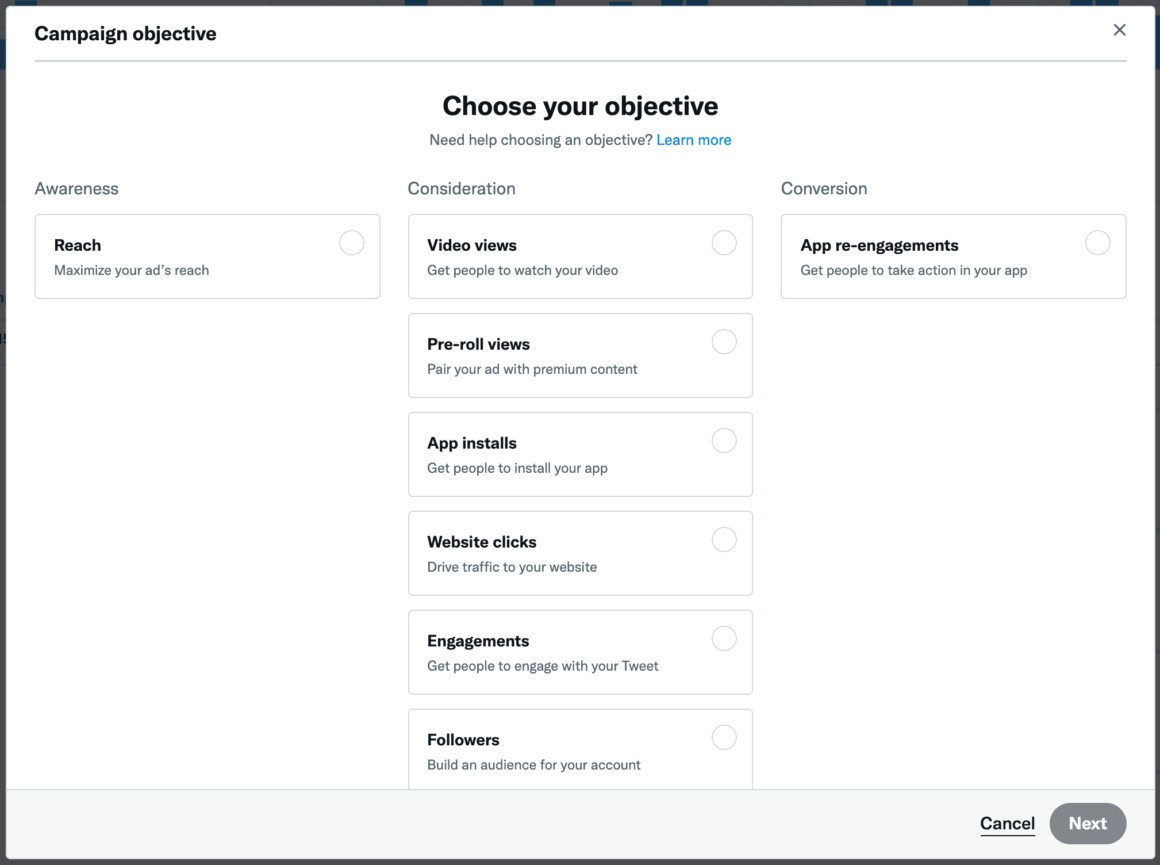Image resolution: width=1160 pixels, height=865 pixels.
Task: Select the Website clicks radio button
Action: click(724, 539)
